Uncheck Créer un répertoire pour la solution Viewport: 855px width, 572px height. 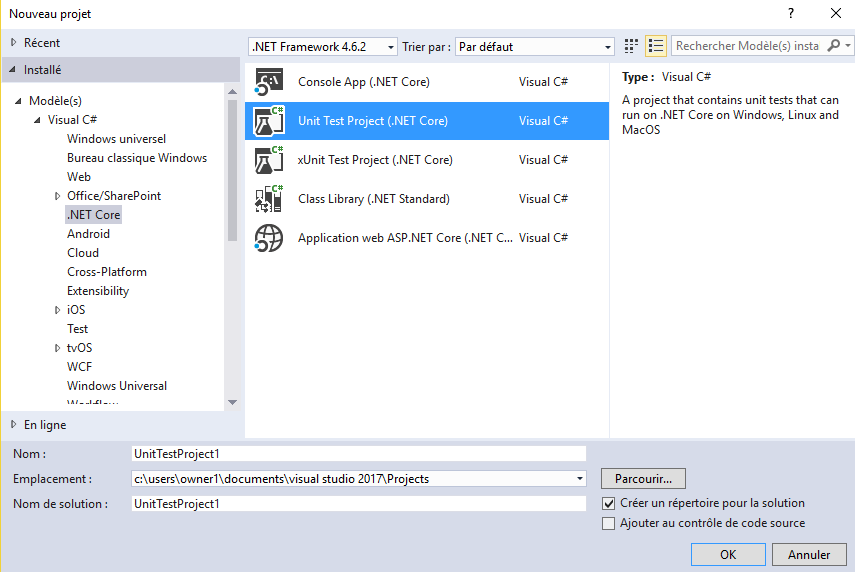(x=609, y=504)
